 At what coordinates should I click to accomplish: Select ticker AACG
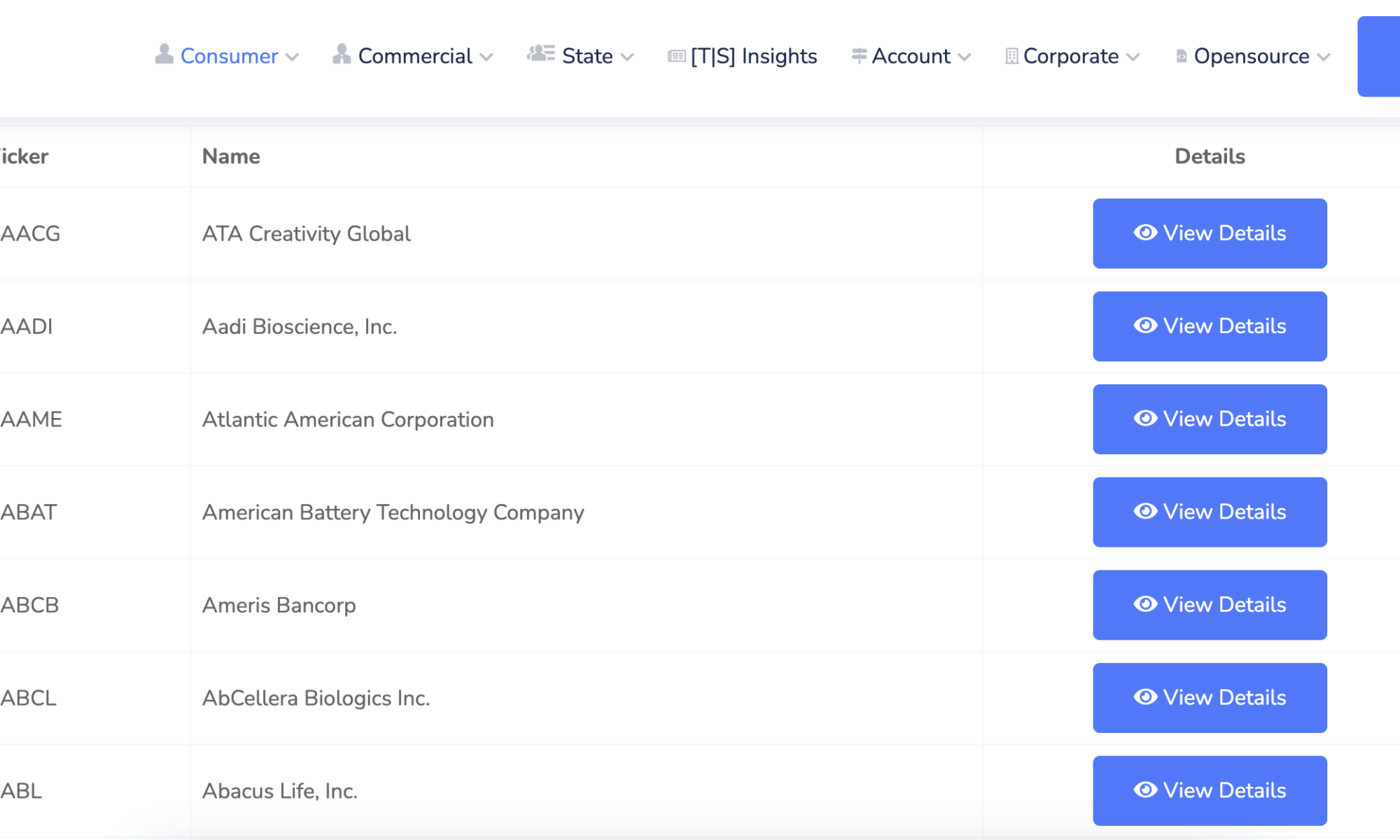click(x=30, y=233)
